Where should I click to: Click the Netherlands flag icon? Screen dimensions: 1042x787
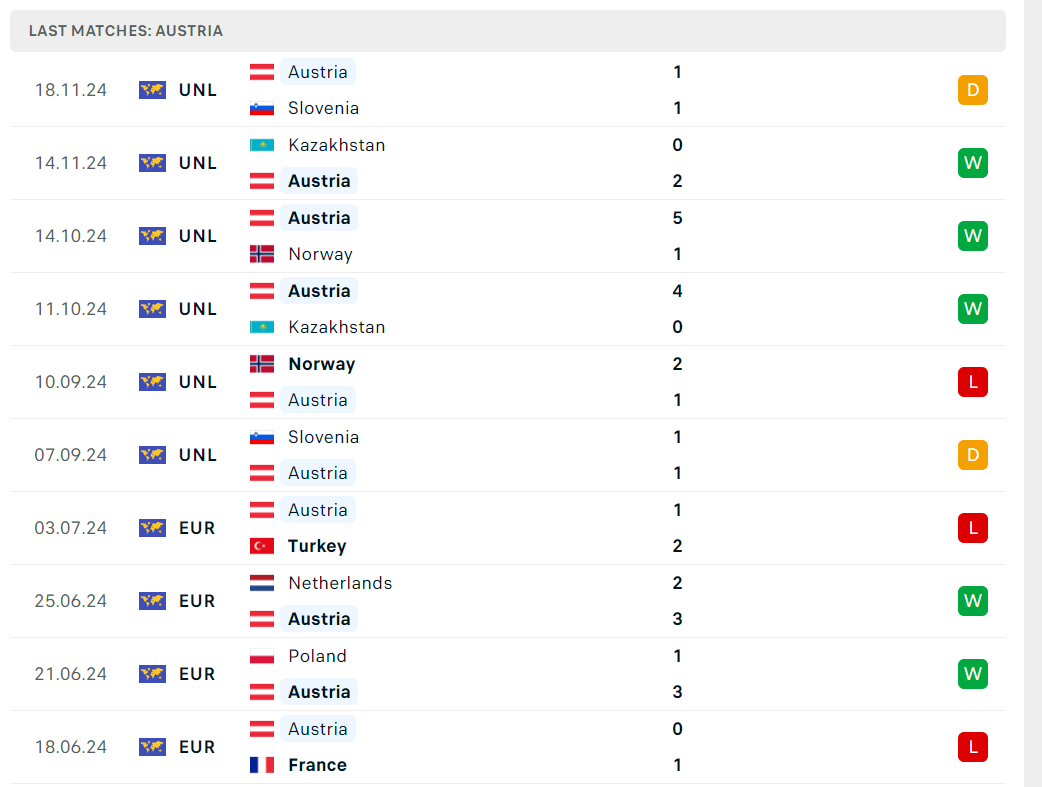262,583
